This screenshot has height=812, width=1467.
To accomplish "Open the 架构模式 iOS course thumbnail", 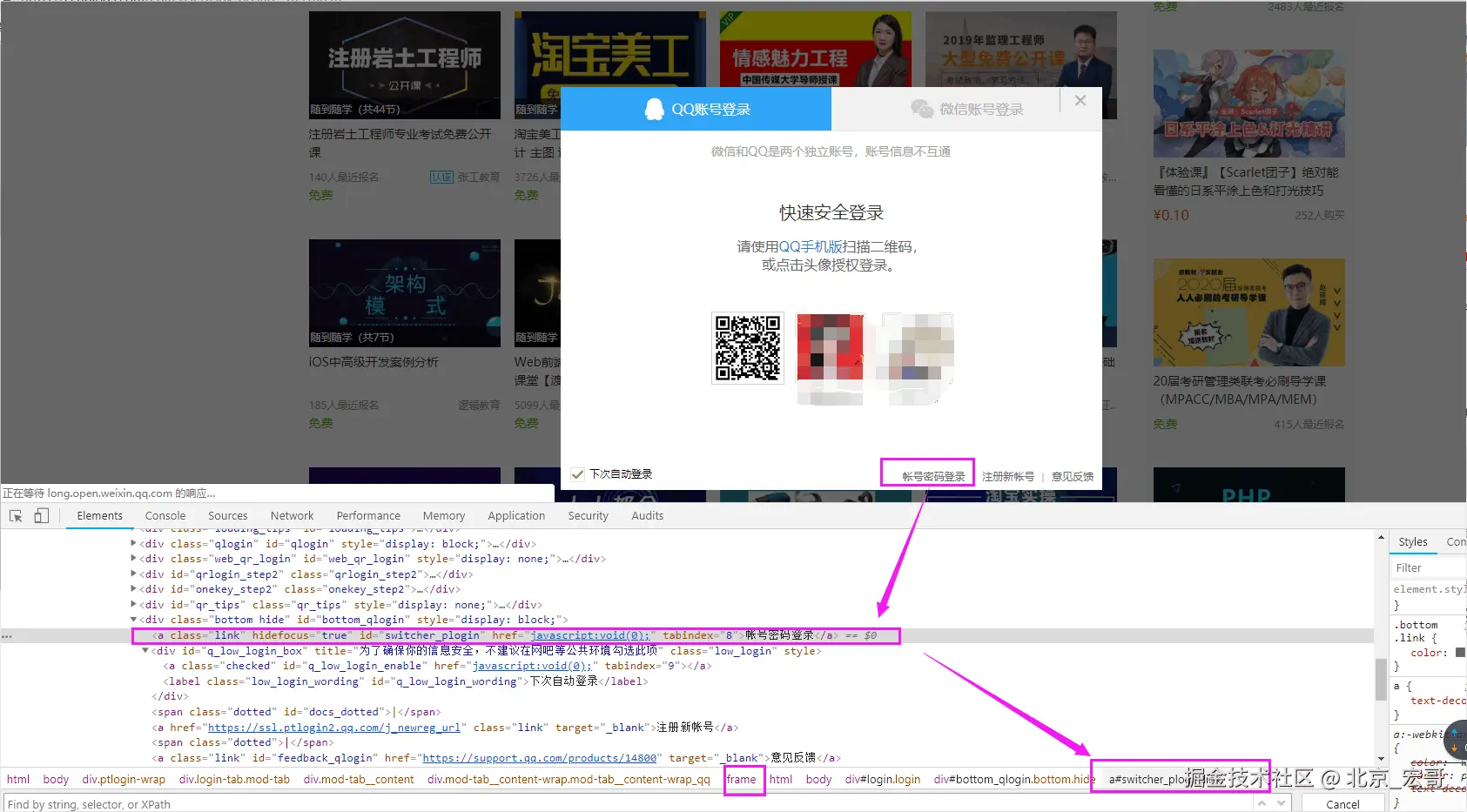I will click(x=405, y=293).
